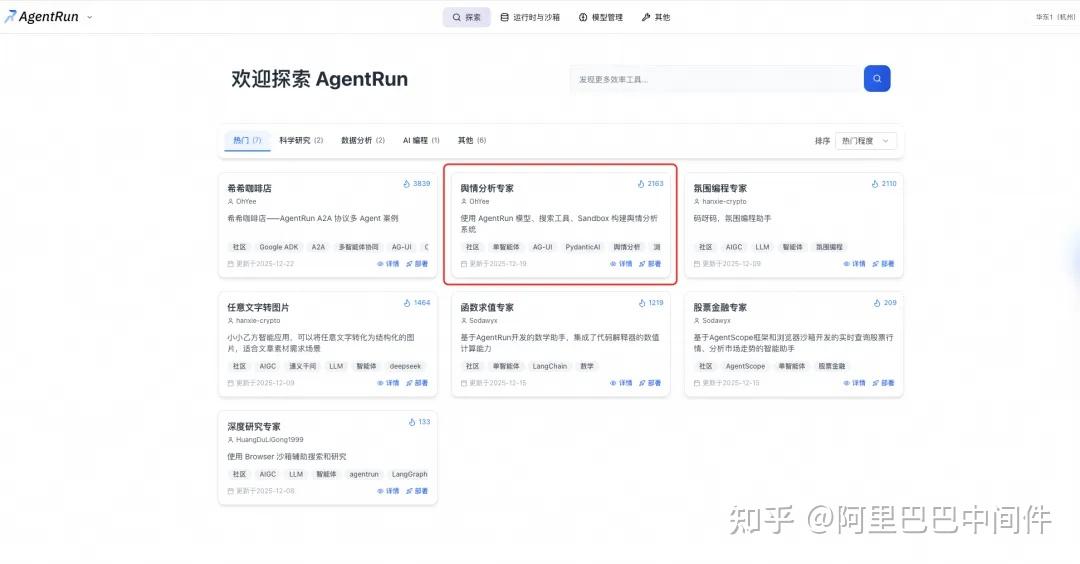The image size is (1080, 564).
Task: Switch region 华东1 (杭州)
Action: (x=1055, y=17)
